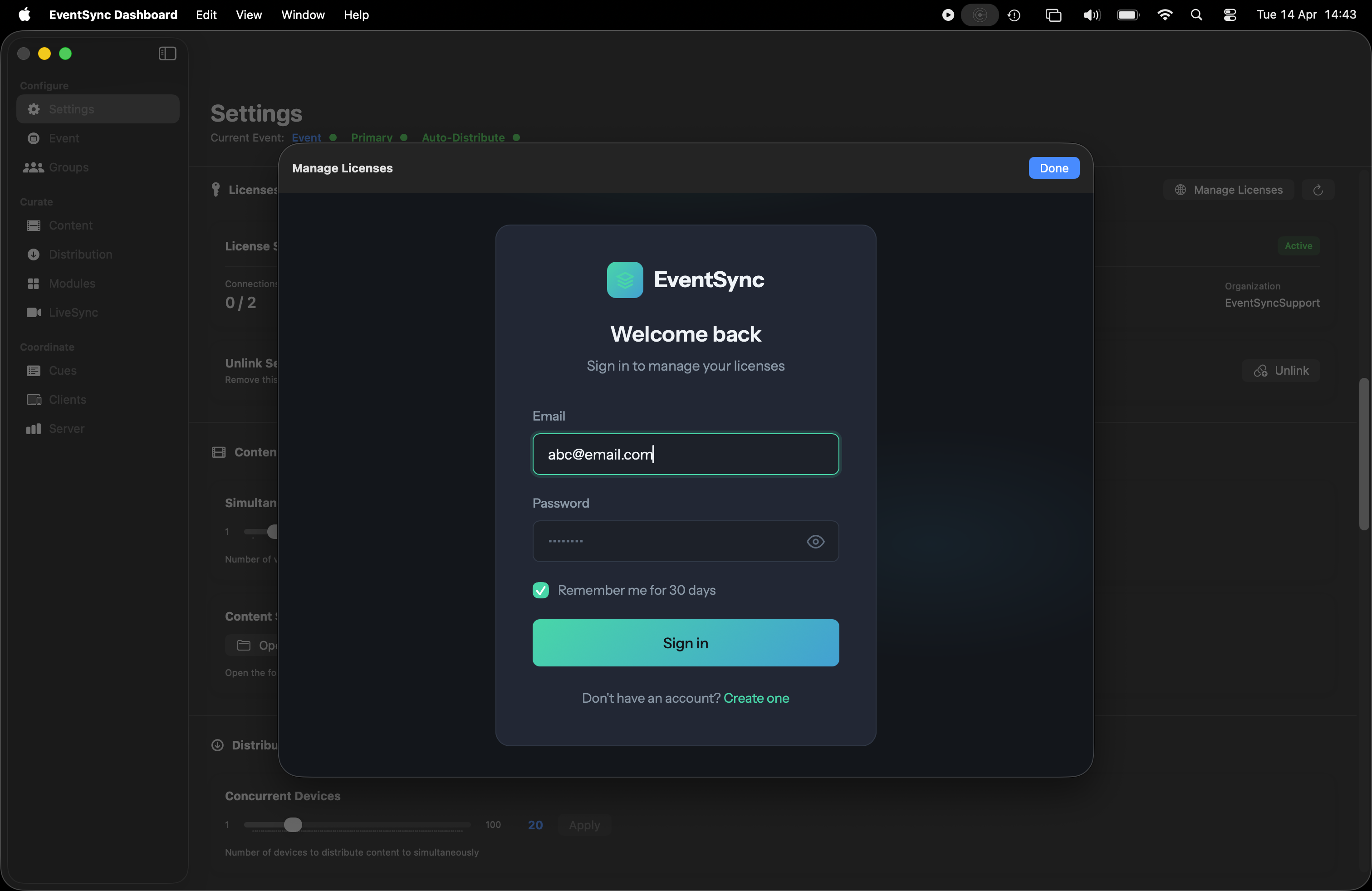Open the Help menu
The height and width of the screenshot is (891, 1372).
click(356, 15)
